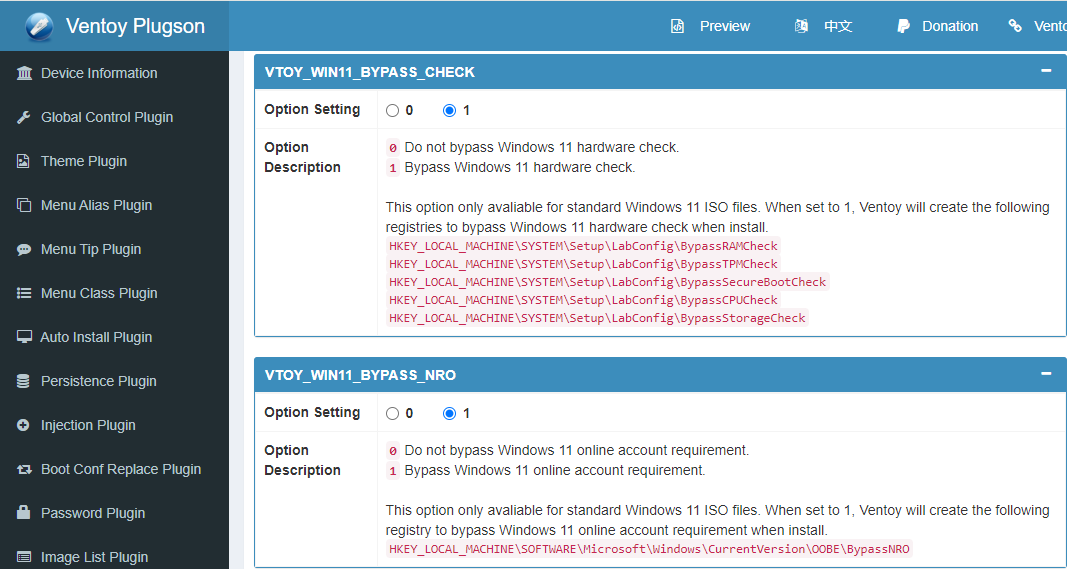
Task: Open Injection Plugin page
Action: [88, 425]
